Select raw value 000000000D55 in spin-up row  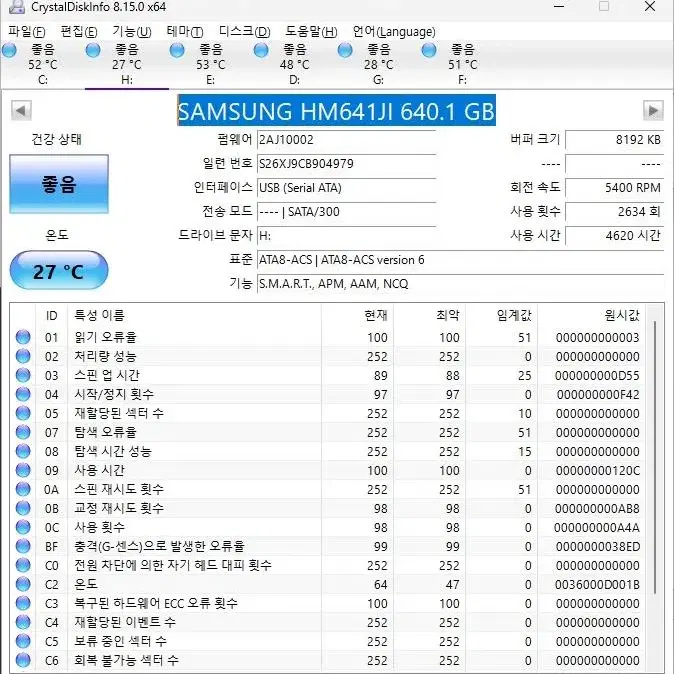click(597, 376)
